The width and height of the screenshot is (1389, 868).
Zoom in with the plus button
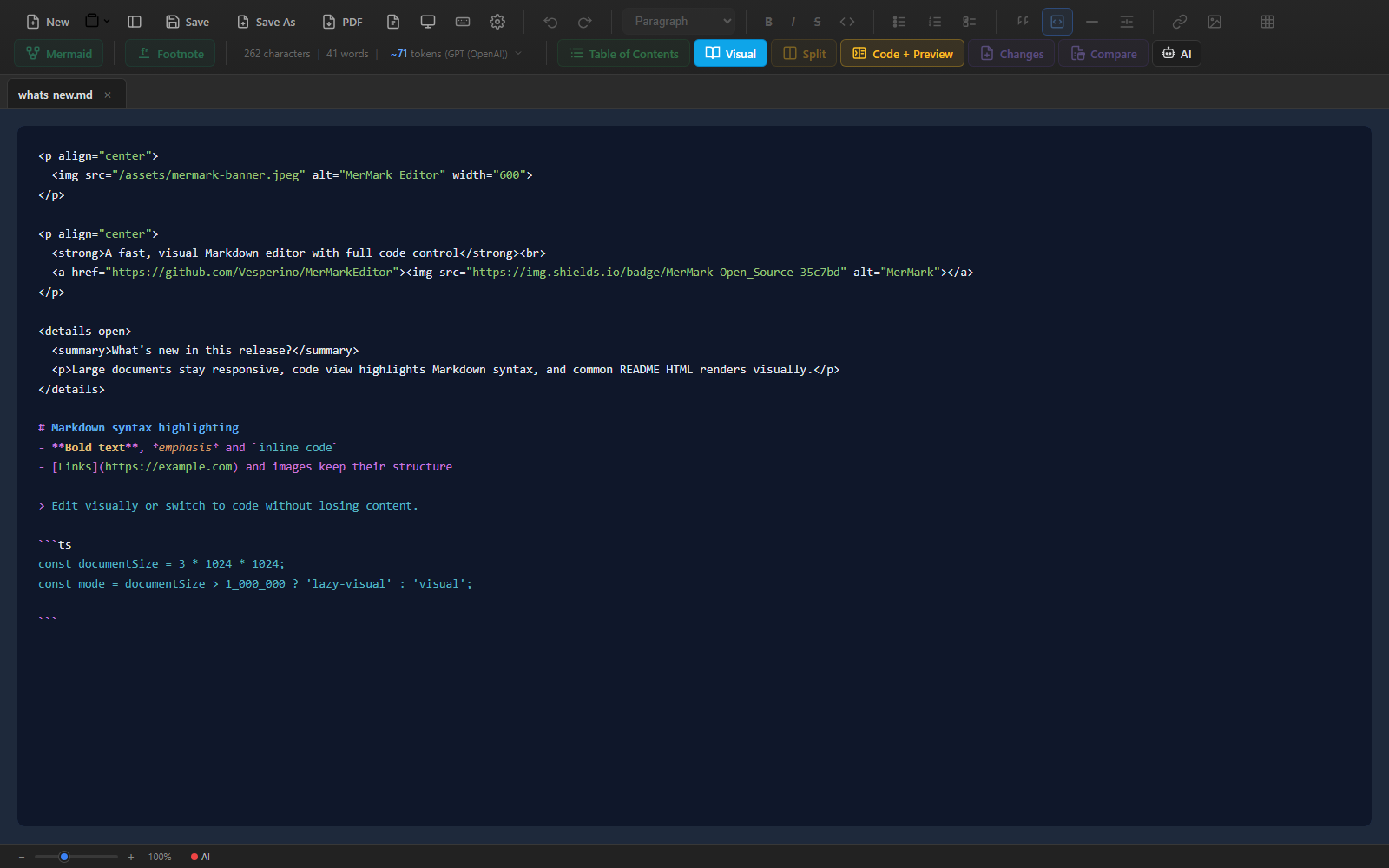pyautogui.click(x=131, y=857)
